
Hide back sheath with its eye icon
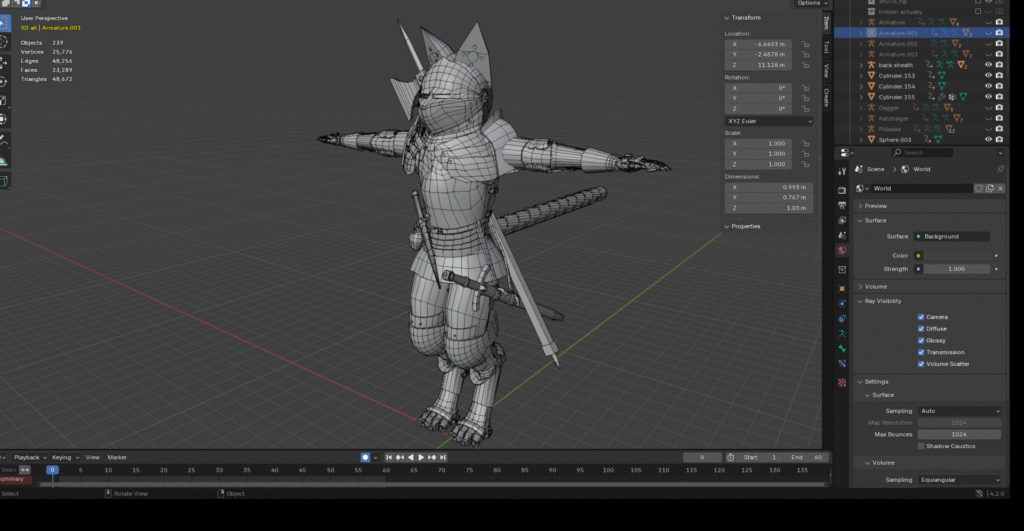pos(988,65)
